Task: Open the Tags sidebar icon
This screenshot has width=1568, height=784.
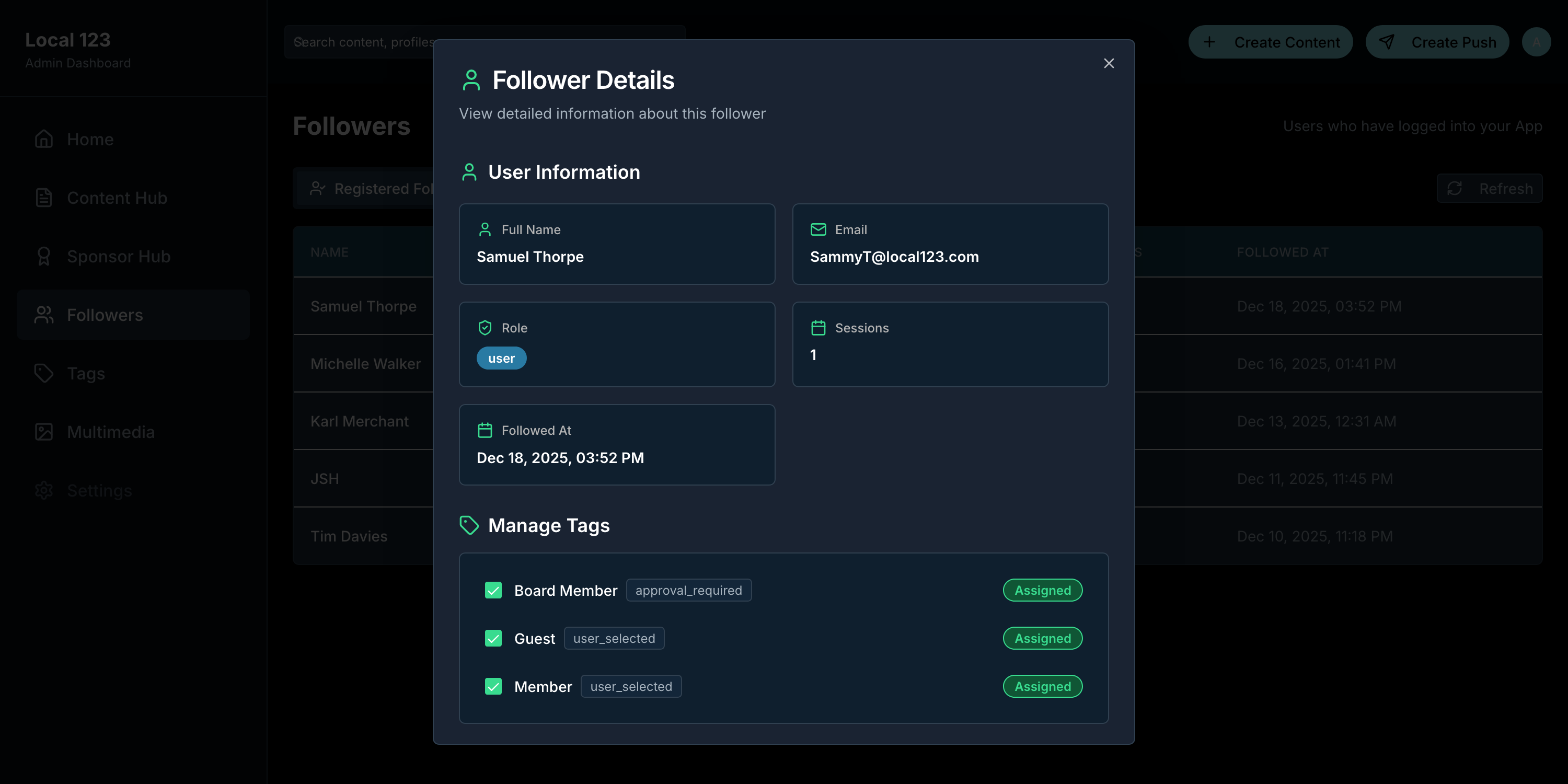Action: (x=43, y=373)
